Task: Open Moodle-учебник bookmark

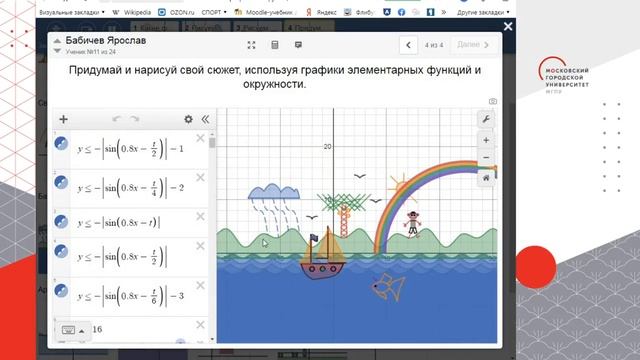Action: (266, 12)
